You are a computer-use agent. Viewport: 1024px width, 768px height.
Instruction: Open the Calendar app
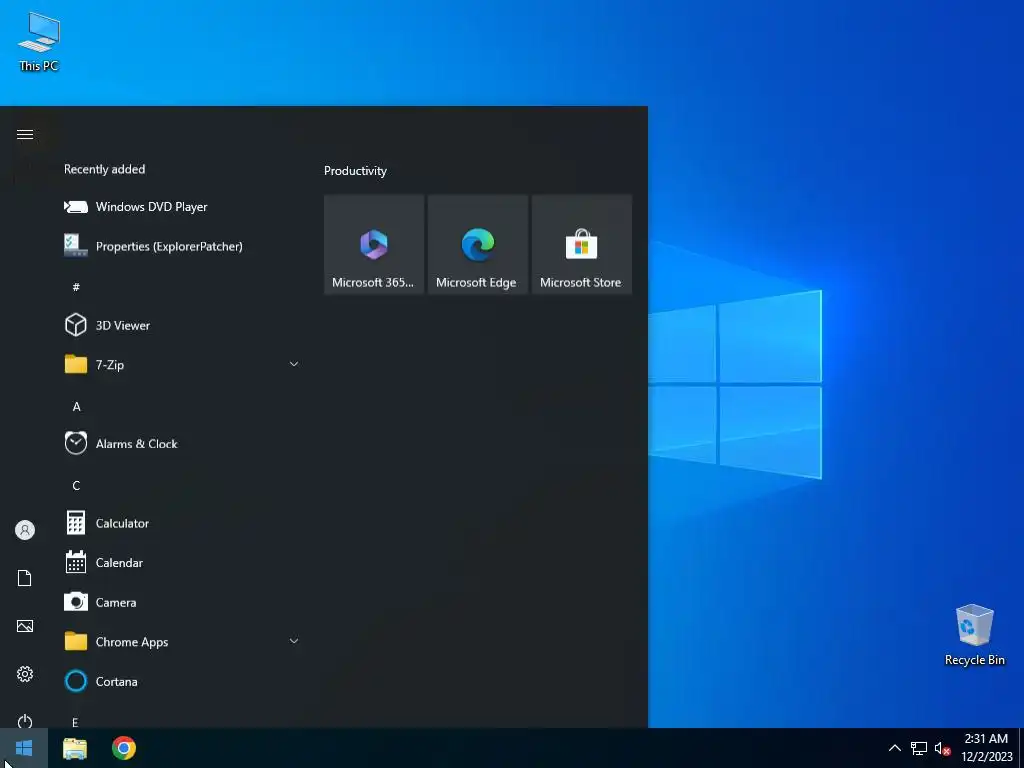tap(183, 562)
